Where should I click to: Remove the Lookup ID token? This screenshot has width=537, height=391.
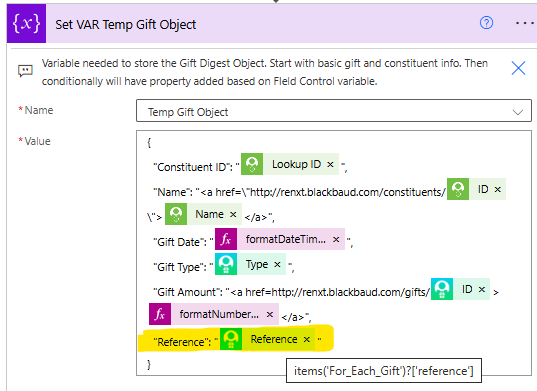(330, 165)
